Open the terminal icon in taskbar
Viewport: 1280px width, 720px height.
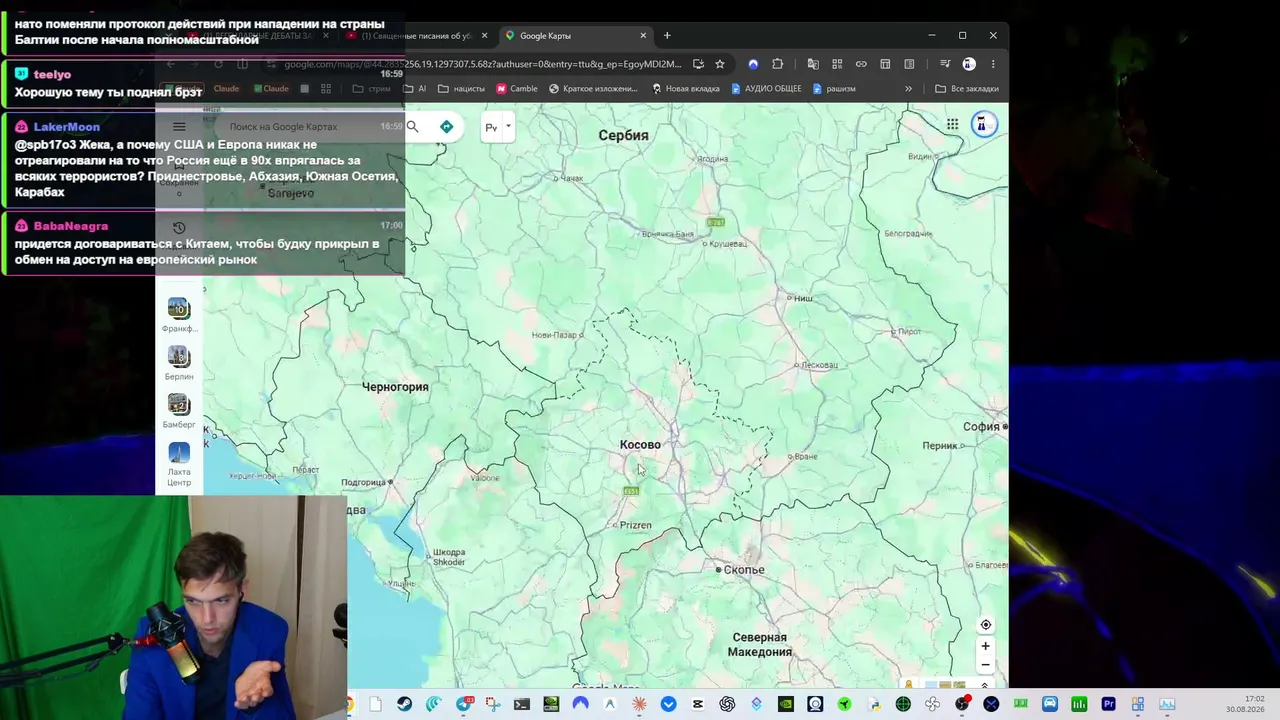click(521, 704)
